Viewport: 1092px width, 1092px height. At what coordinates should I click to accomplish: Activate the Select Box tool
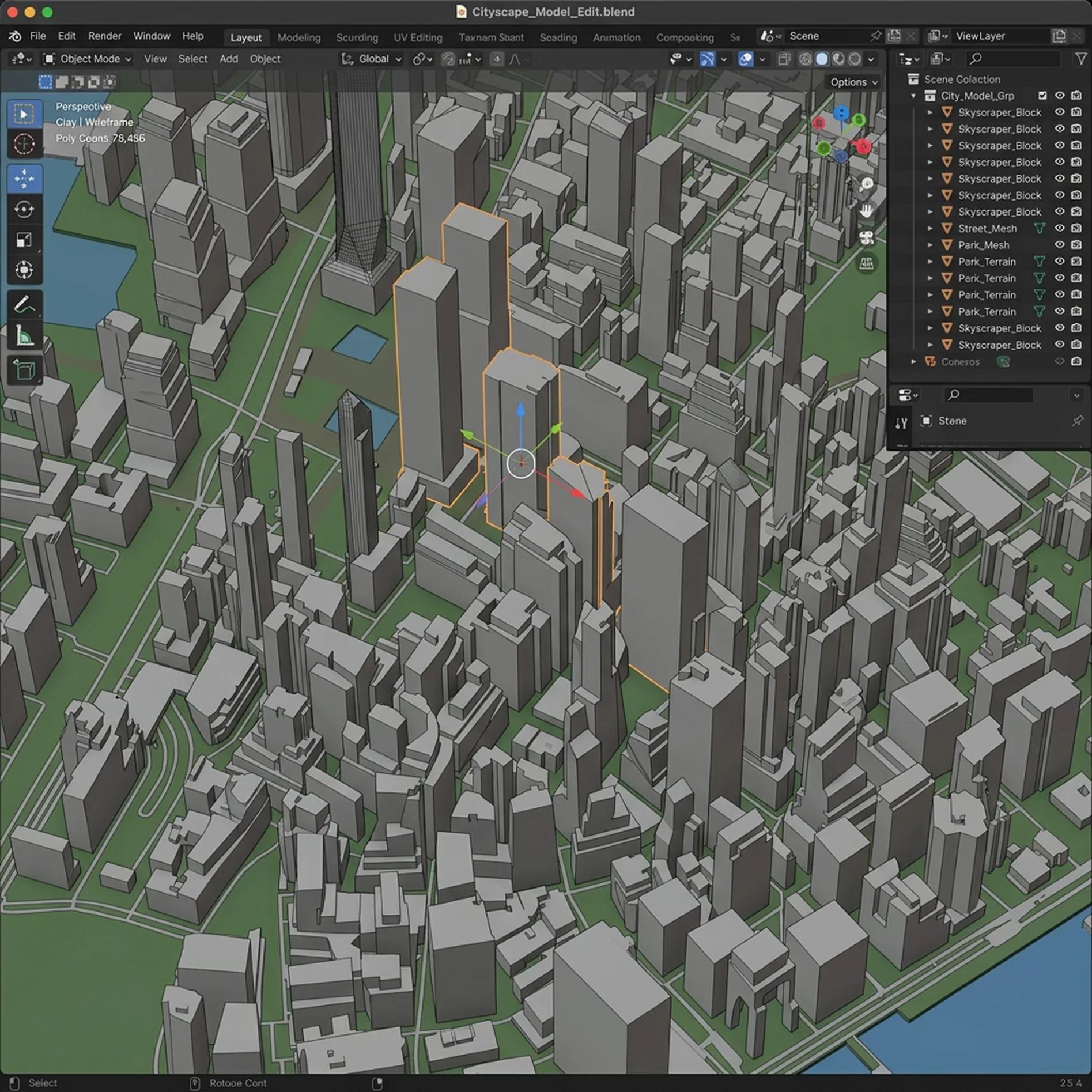tap(24, 114)
